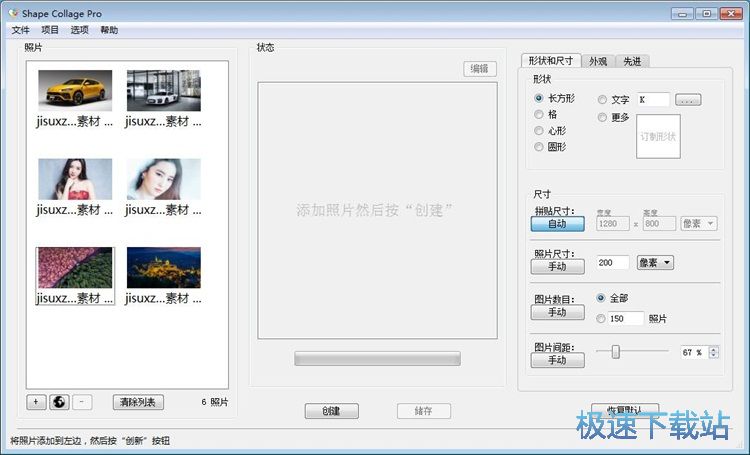Click the minus button to remove photo
This screenshot has height=455, width=750.
click(82, 402)
